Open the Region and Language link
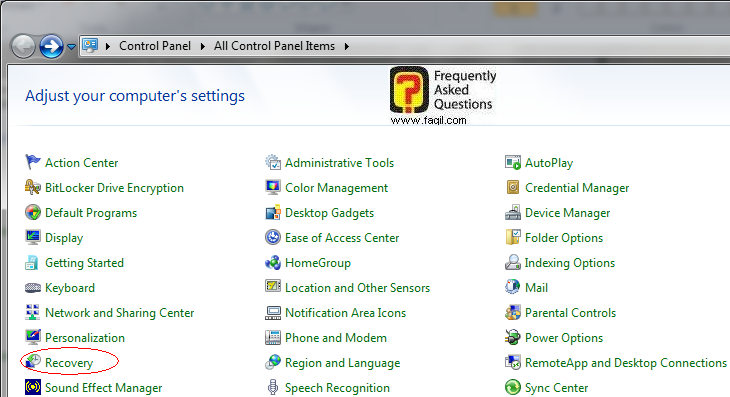 pos(343,363)
